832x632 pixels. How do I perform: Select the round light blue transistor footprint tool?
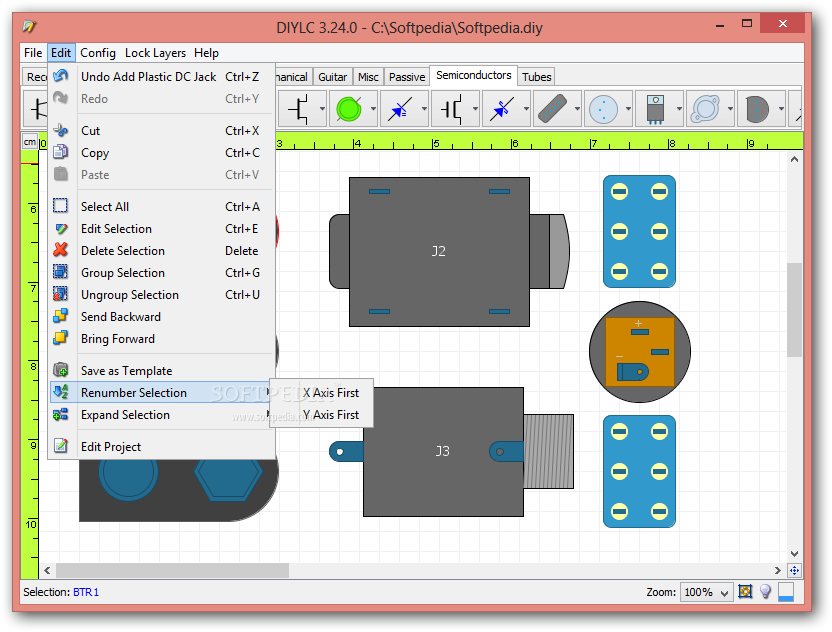click(604, 109)
